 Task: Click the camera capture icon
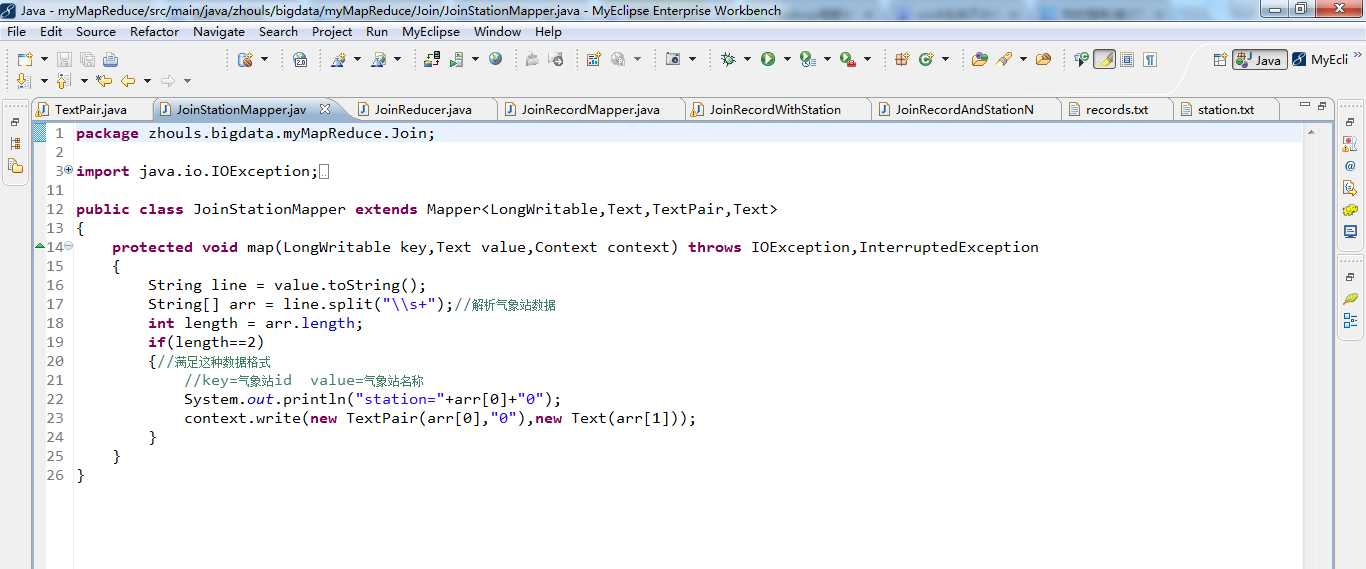[673, 59]
